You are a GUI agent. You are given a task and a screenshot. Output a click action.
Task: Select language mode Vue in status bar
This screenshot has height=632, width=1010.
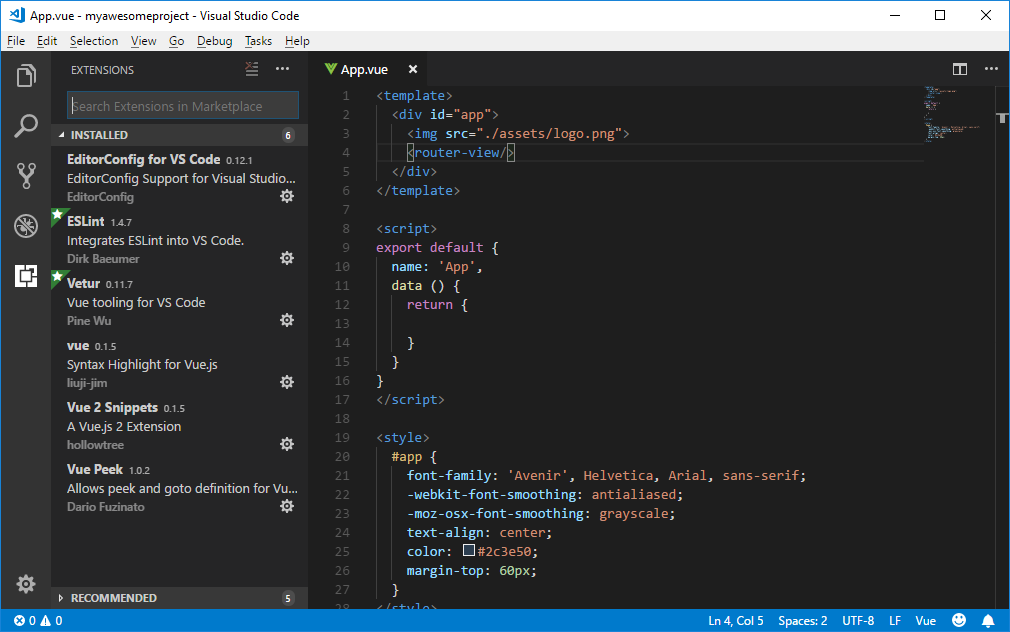(x=926, y=620)
